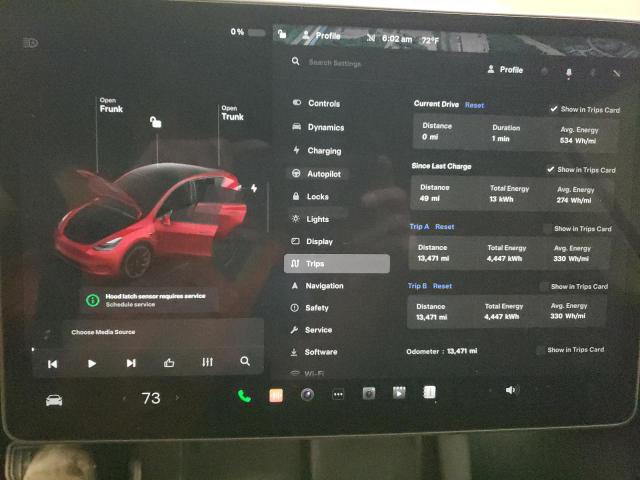The image size is (640, 480).
Task: Open Navigation settings menu
Action: click(318, 286)
